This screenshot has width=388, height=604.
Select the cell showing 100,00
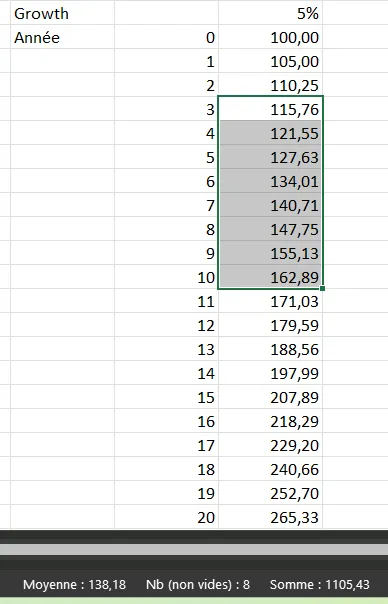270,37
